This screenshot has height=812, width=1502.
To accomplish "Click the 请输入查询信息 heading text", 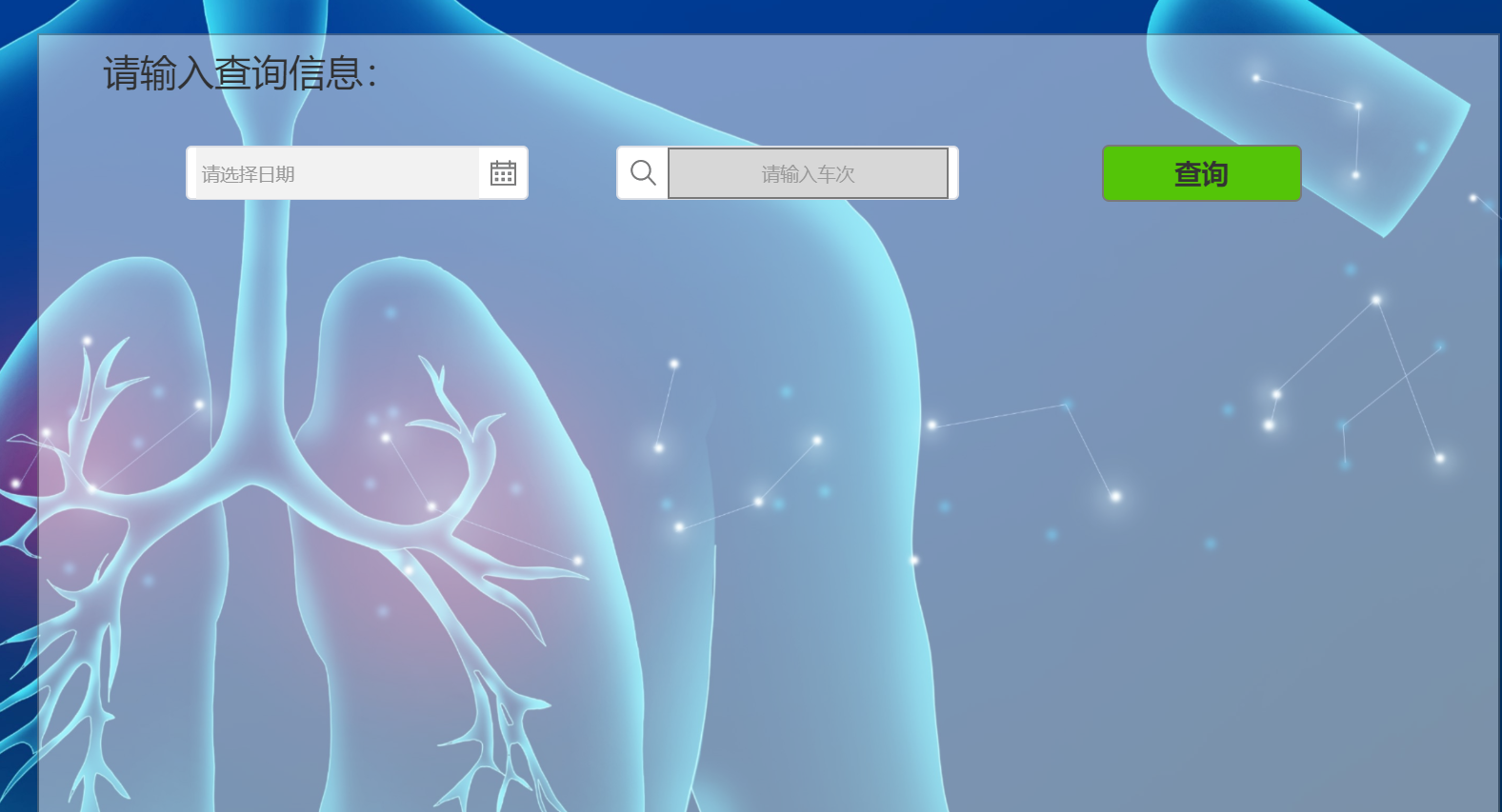I will pyautogui.click(x=240, y=73).
